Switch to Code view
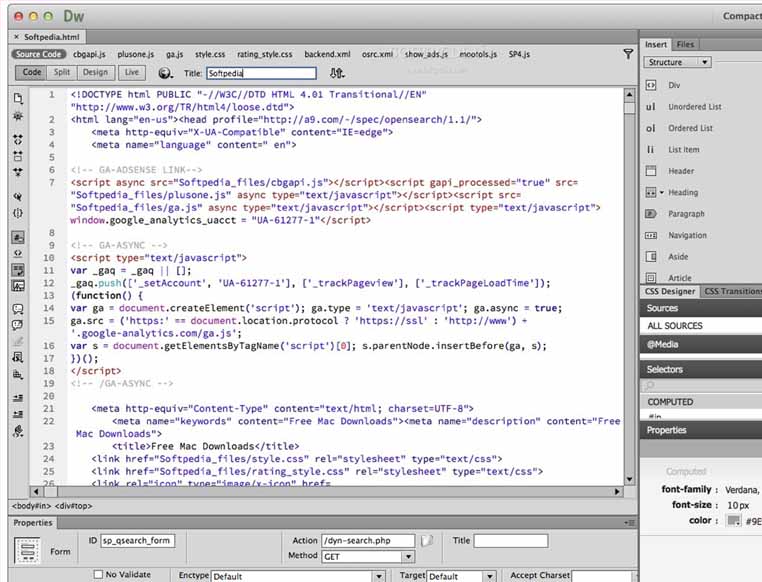 [32, 72]
